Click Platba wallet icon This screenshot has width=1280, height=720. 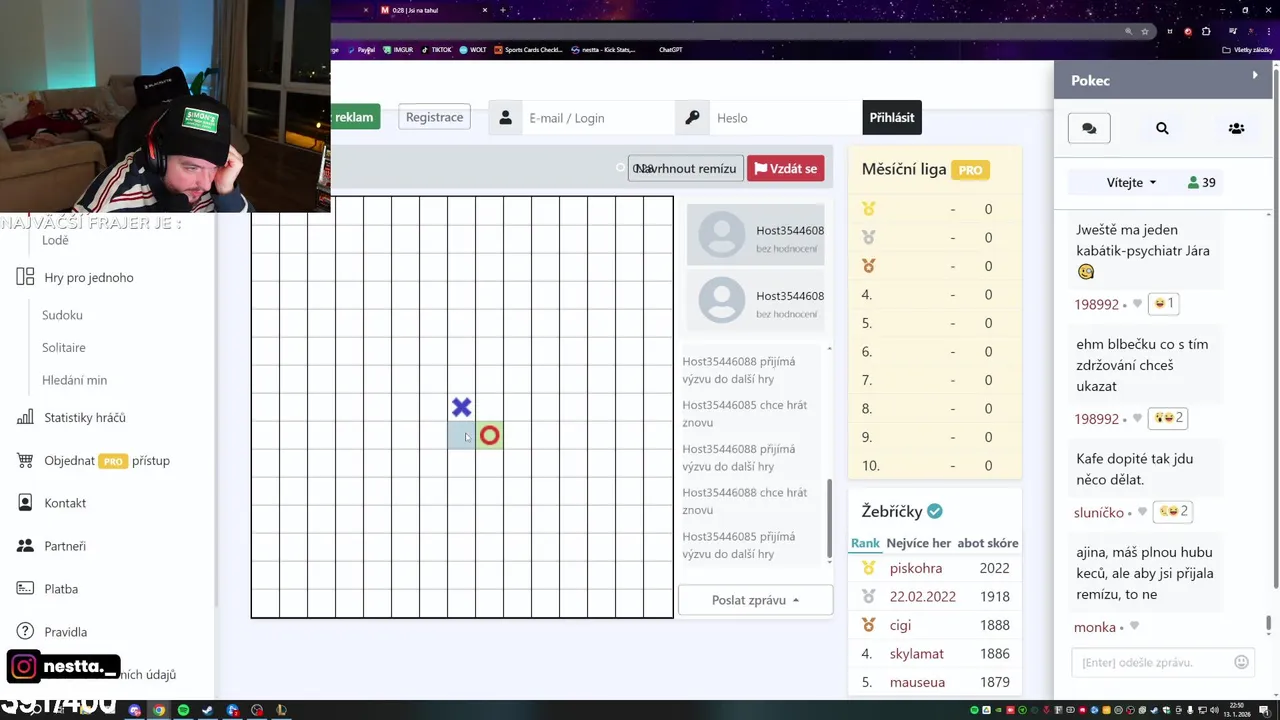[25, 589]
